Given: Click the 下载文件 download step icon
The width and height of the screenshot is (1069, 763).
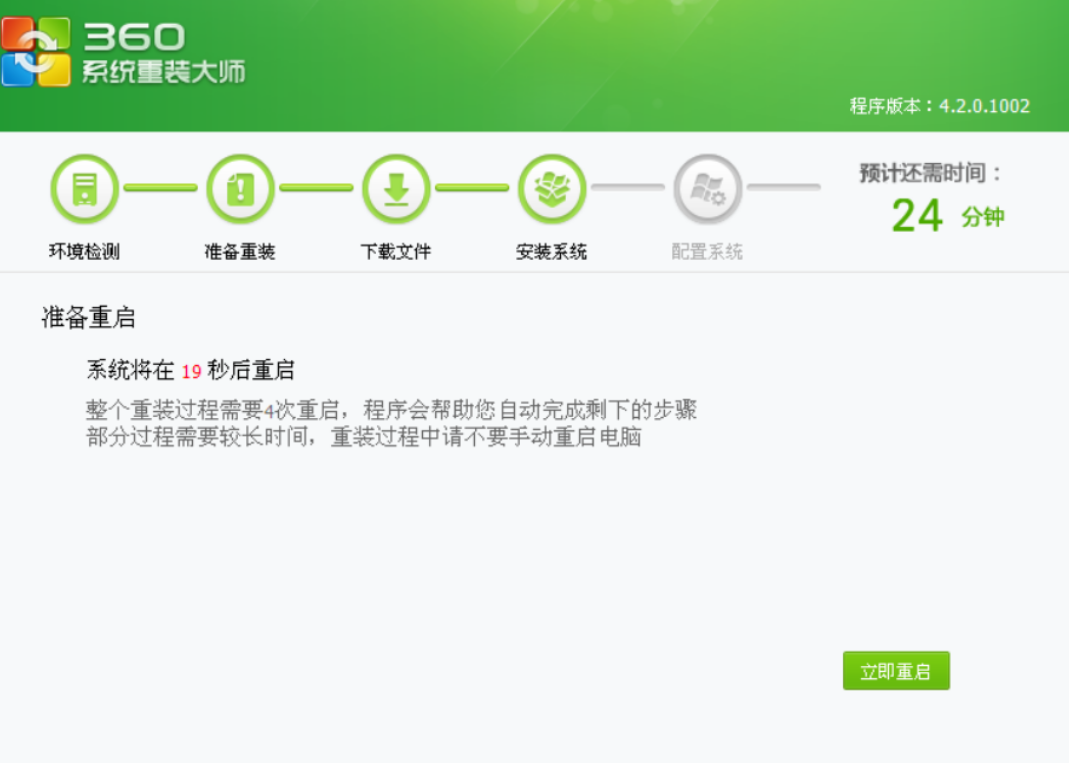Looking at the screenshot, I should 396,189.
